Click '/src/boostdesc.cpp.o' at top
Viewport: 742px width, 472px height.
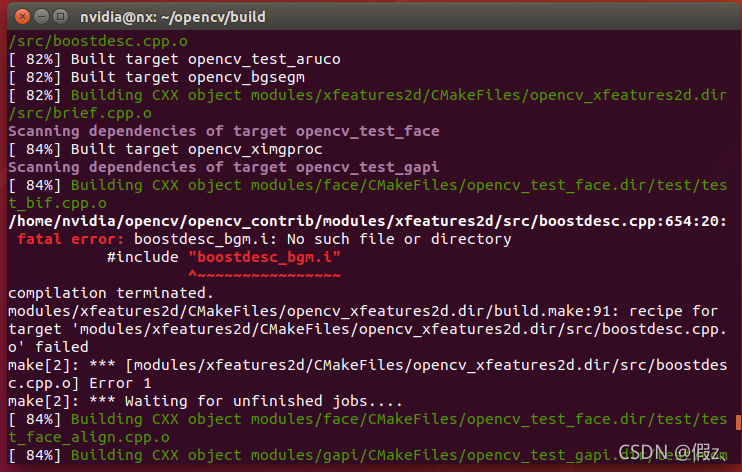98,41
